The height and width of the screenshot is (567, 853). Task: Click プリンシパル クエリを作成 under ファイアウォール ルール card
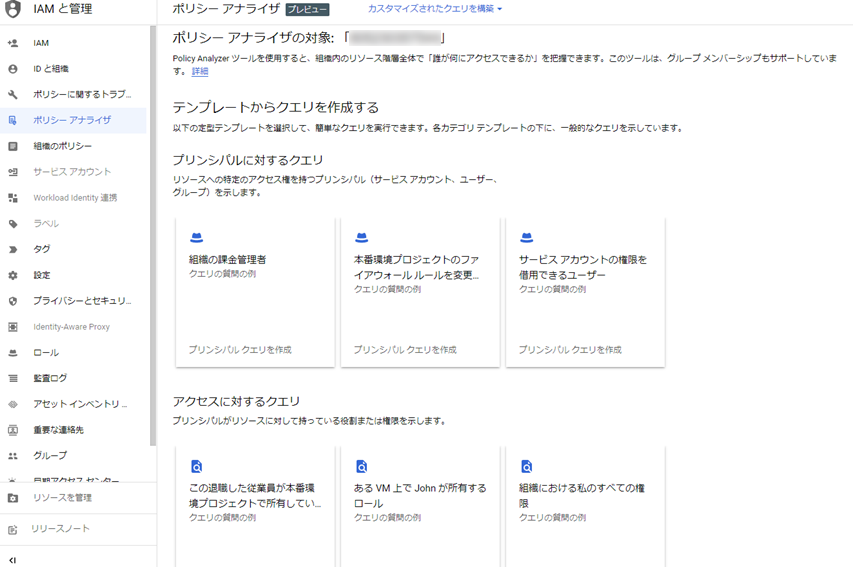pos(405,349)
